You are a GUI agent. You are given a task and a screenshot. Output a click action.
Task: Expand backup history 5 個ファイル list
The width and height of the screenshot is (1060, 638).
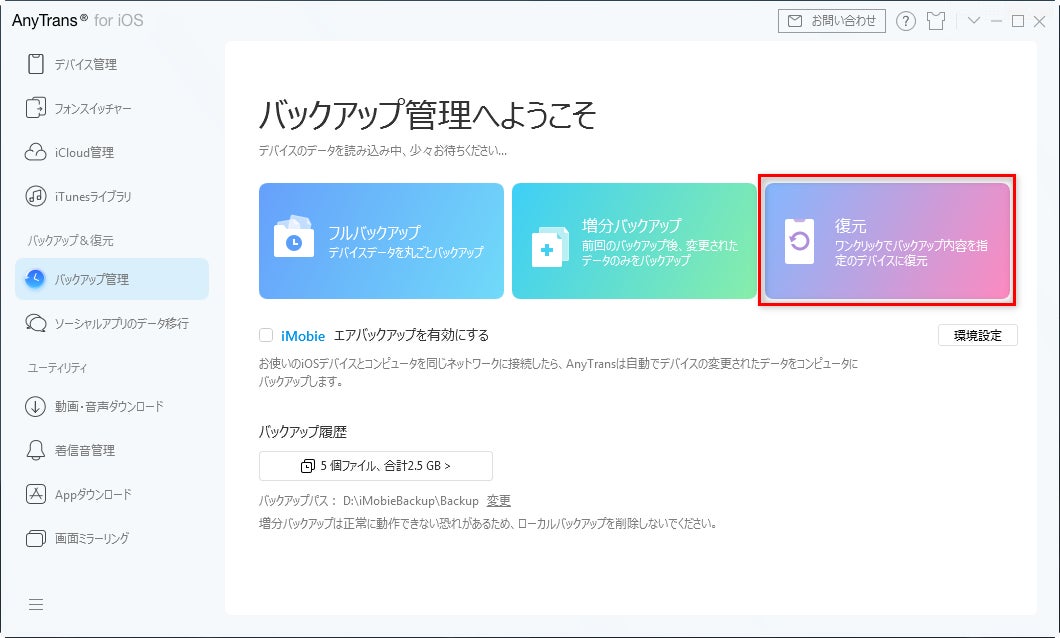tap(376, 466)
